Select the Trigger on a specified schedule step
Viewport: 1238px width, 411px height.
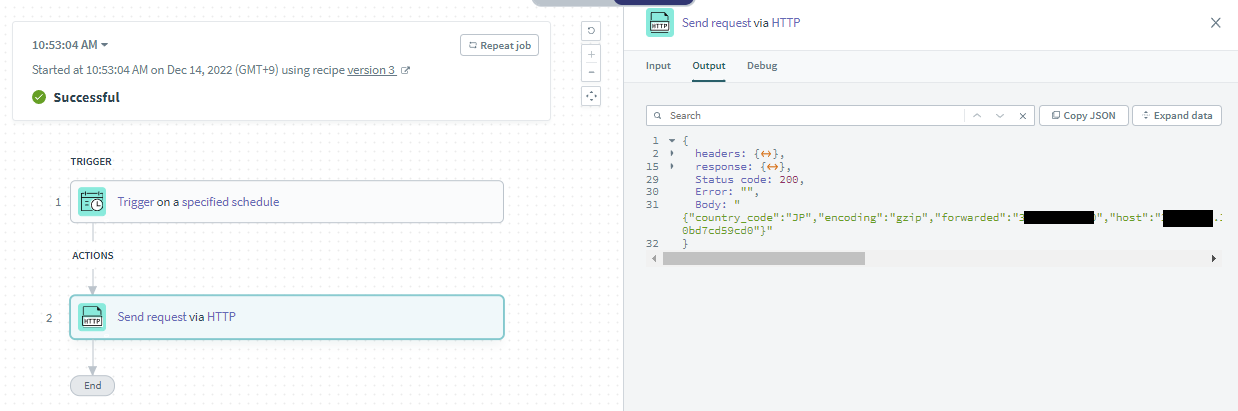pos(286,201)
